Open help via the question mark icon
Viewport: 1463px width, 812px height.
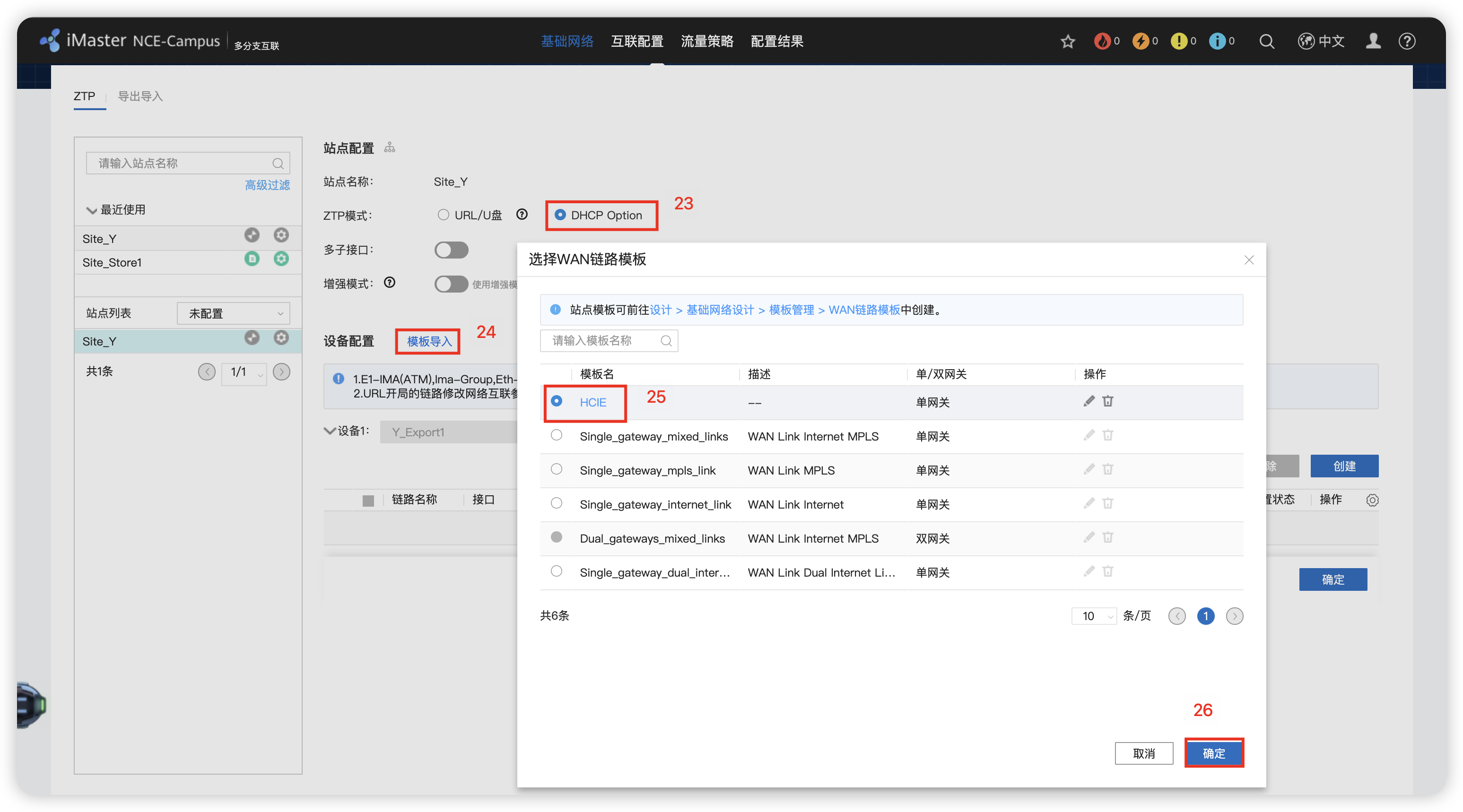pos(1407,41)
